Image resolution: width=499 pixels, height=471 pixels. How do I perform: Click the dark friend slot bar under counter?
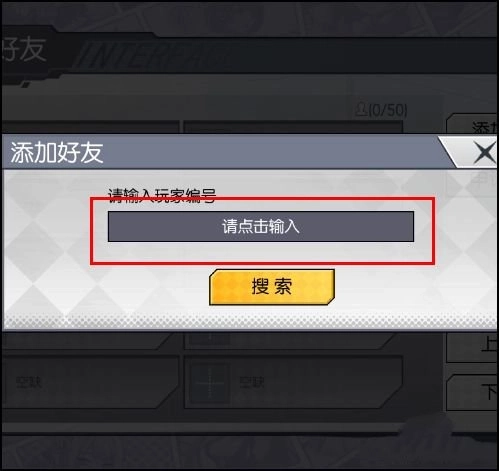[x=293, y=127]
